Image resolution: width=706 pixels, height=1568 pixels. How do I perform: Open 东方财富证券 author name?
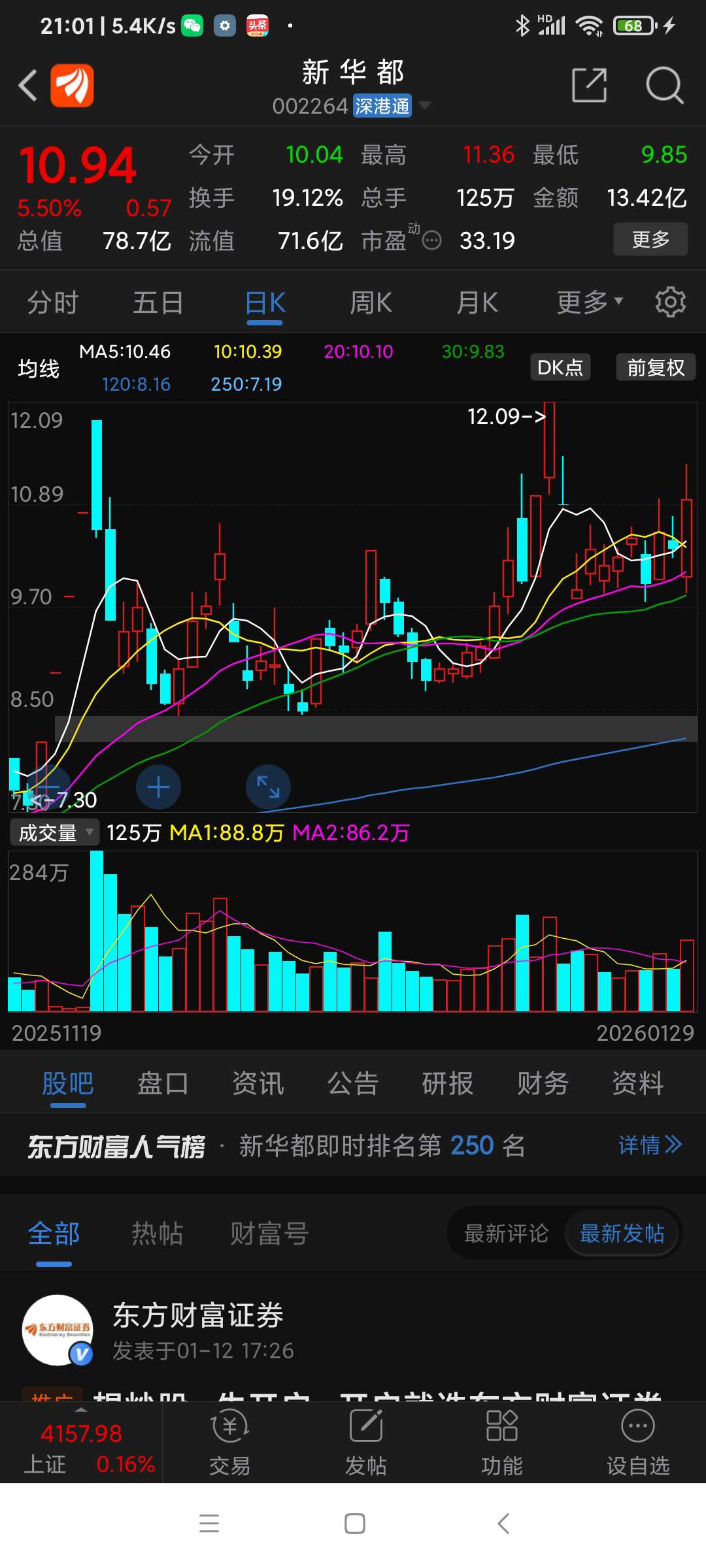198,1315
